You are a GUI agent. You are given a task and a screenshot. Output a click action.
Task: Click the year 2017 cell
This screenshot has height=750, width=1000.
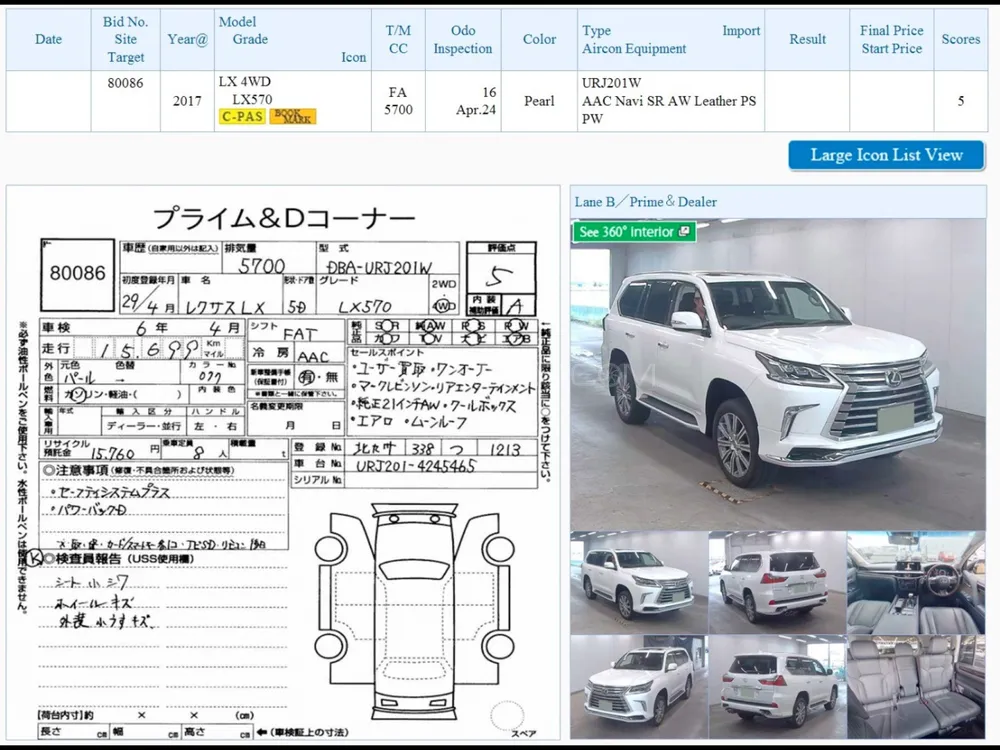[x=188, y=101]
